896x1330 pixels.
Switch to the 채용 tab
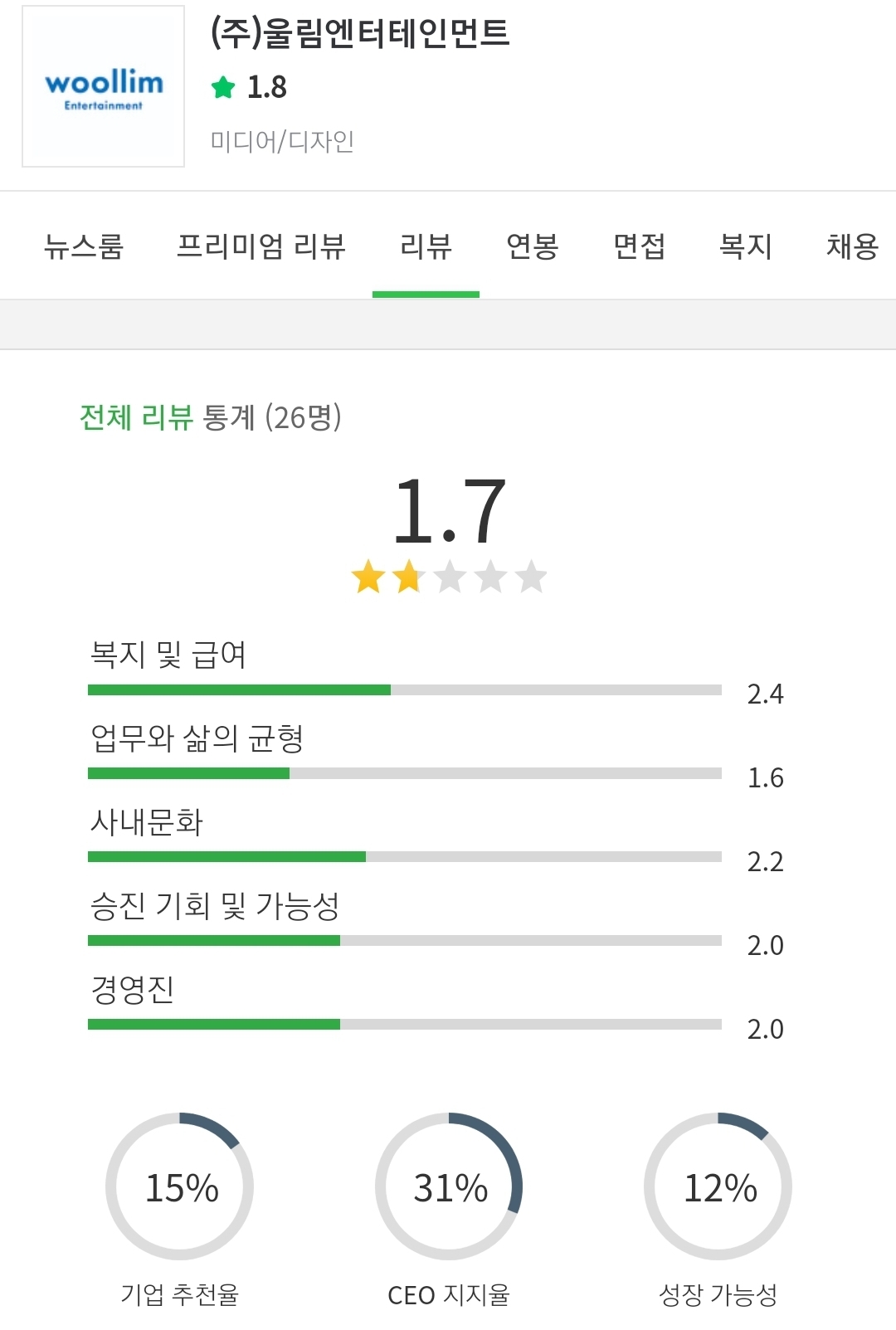click(x=852, y=246)
